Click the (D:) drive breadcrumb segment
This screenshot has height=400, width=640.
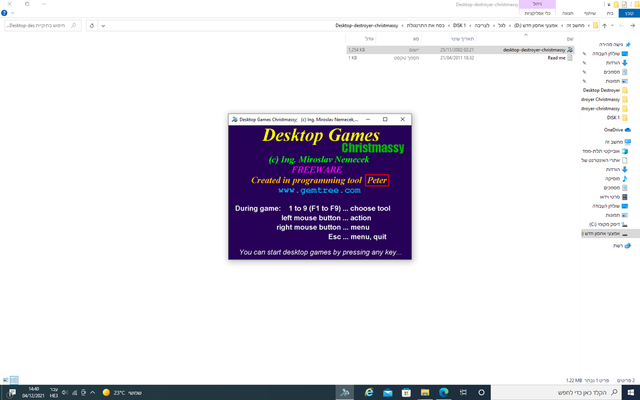[x=536, y=25]
